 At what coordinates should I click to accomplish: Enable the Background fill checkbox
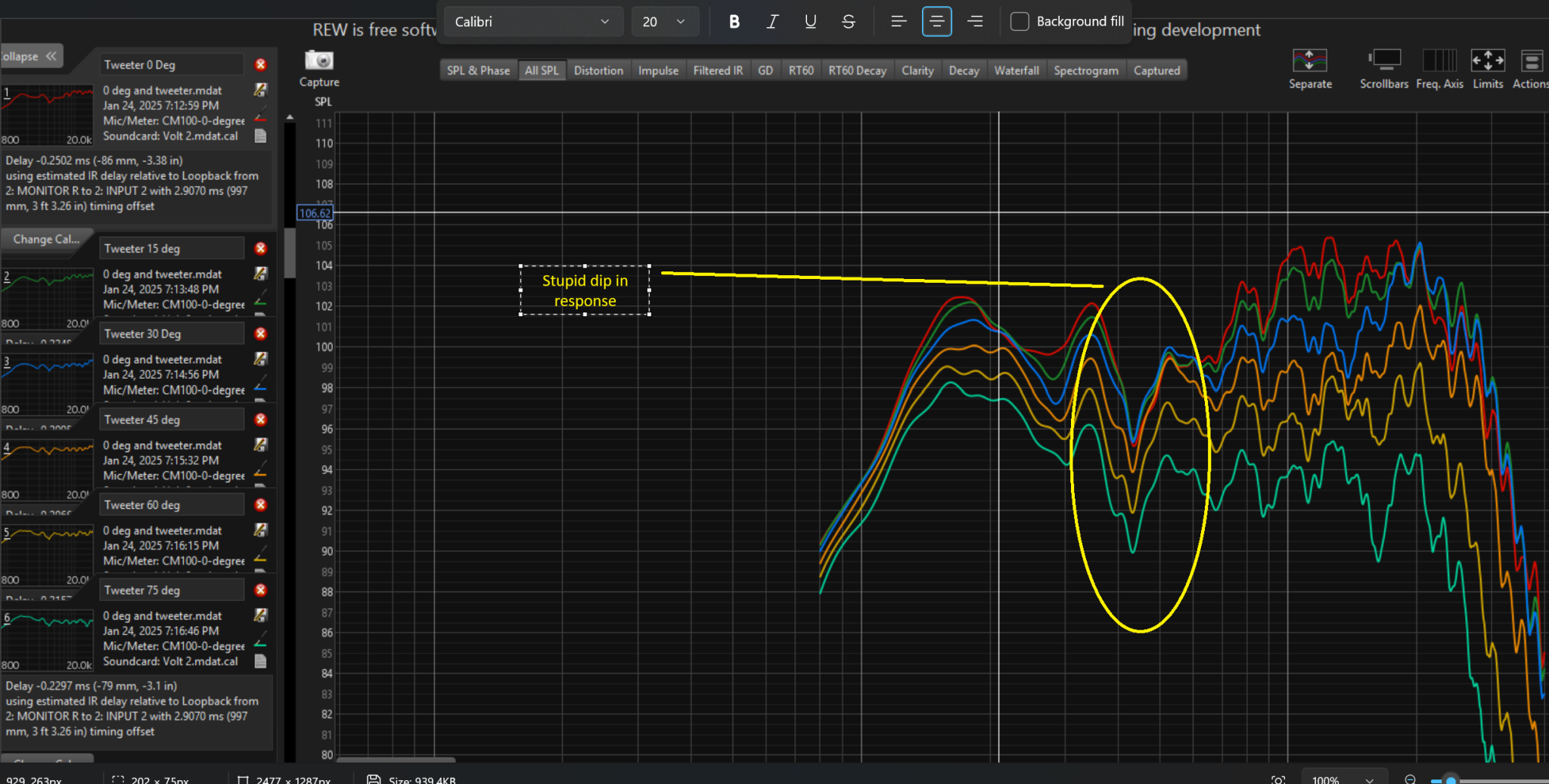pyautogui.click(x=1020, y=22)
